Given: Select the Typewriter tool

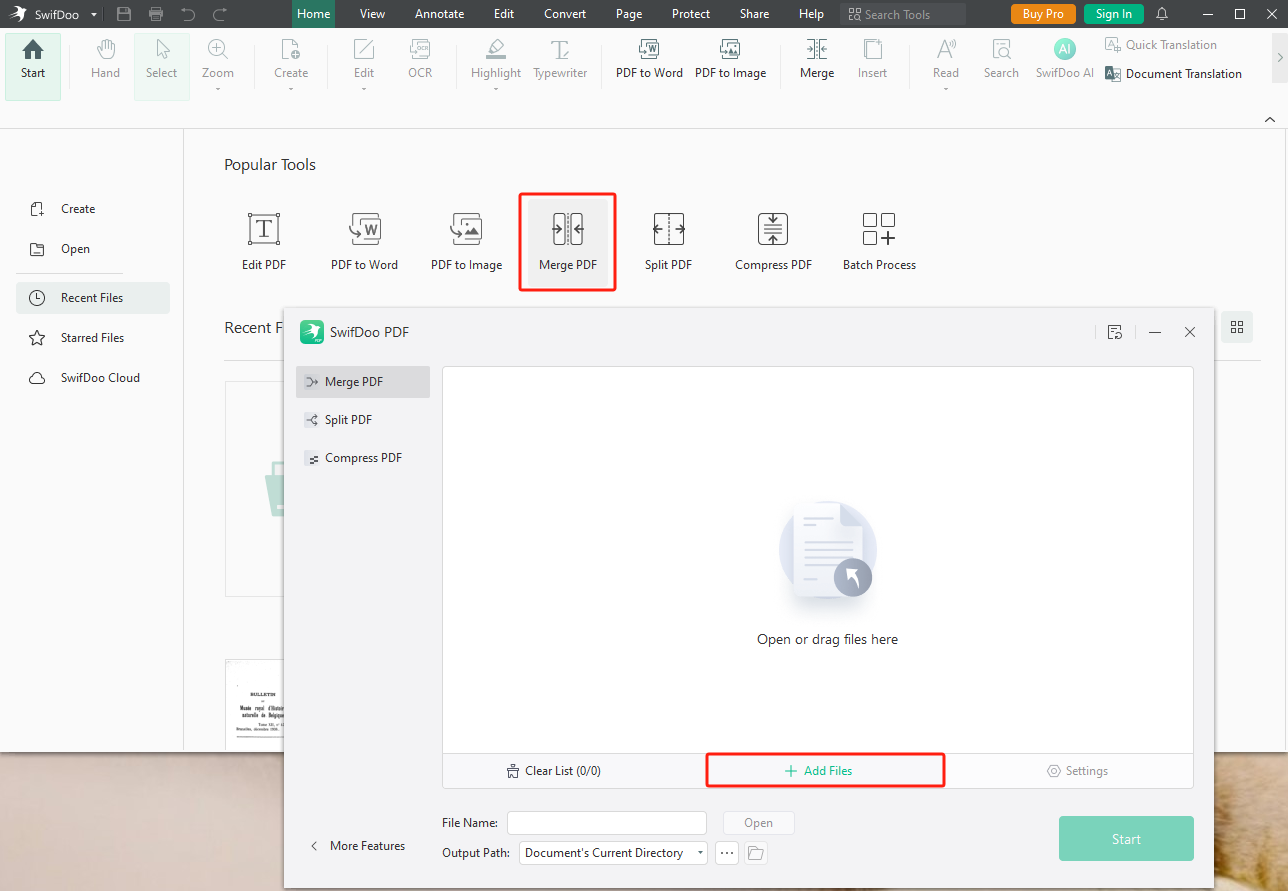Looking at the screenshot, I should [559, 60].
